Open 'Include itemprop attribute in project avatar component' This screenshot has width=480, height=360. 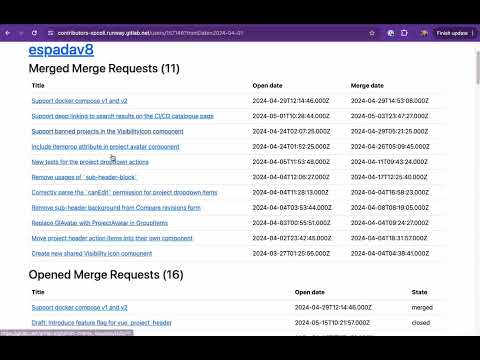pyautogui.click(x=105, y=147)
